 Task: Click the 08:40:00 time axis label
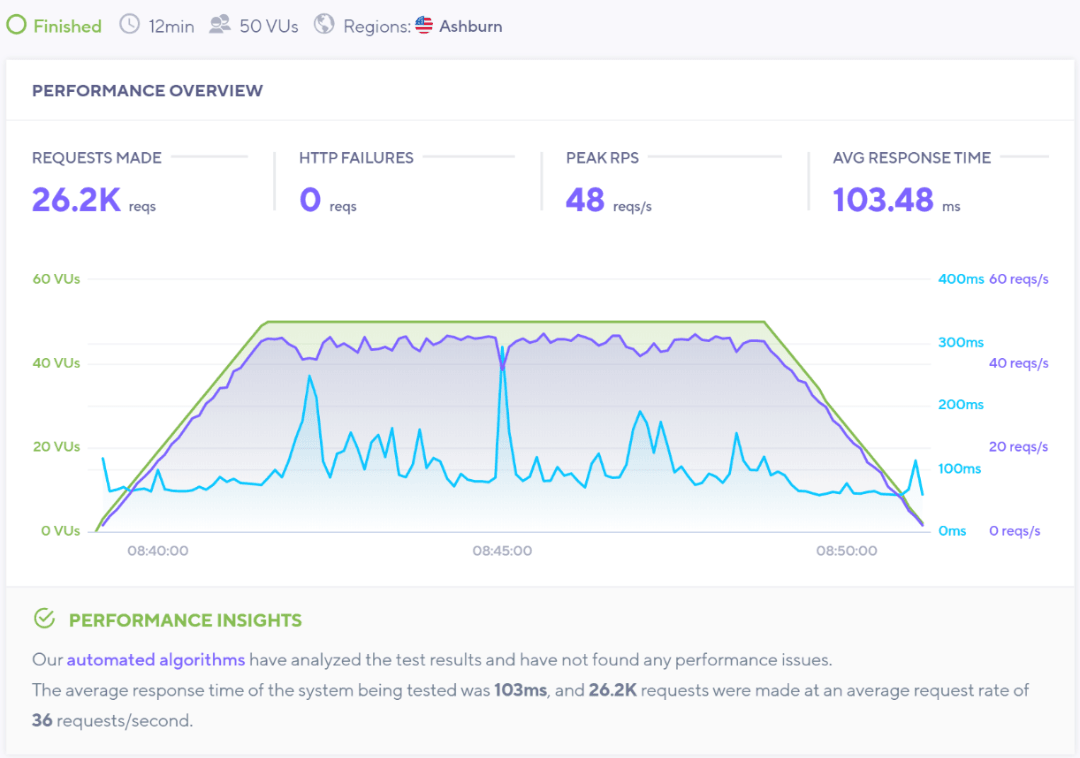(x=157, y=551)
